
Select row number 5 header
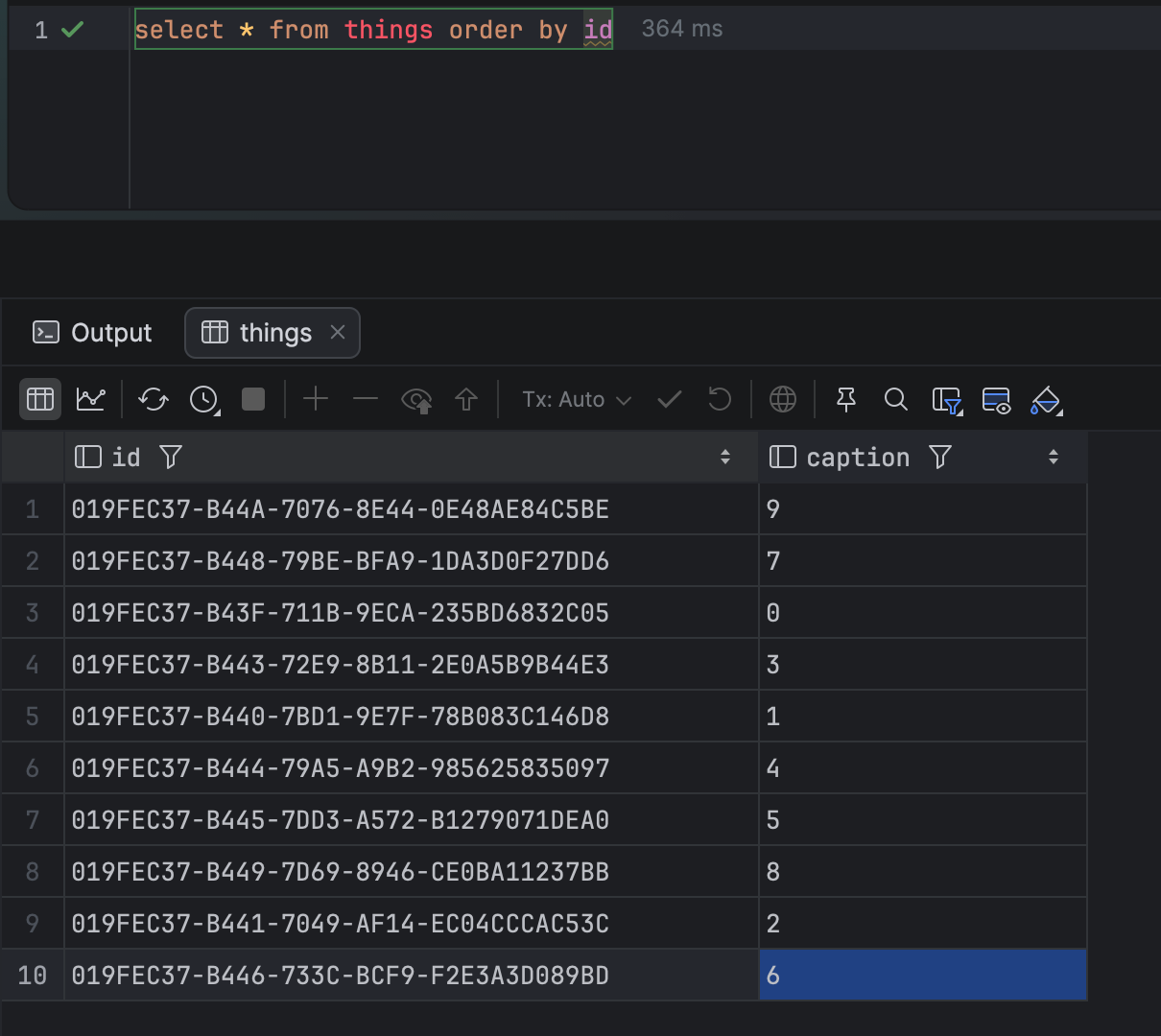click(33, 717)
